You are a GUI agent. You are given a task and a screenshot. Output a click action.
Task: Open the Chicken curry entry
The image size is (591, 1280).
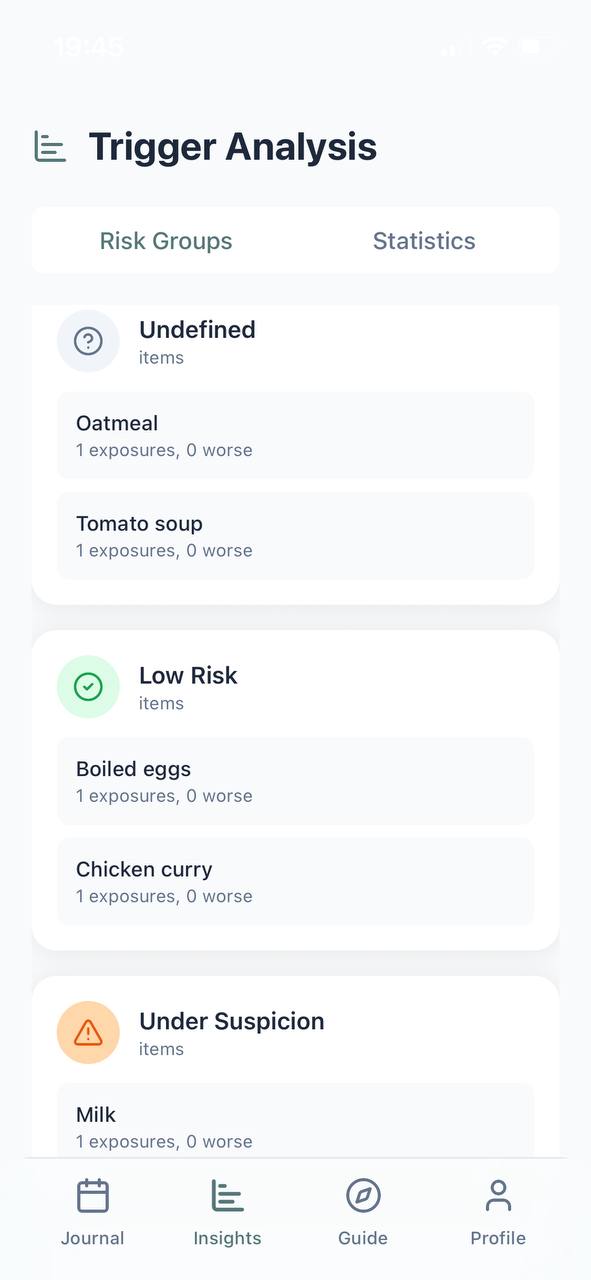295,882
